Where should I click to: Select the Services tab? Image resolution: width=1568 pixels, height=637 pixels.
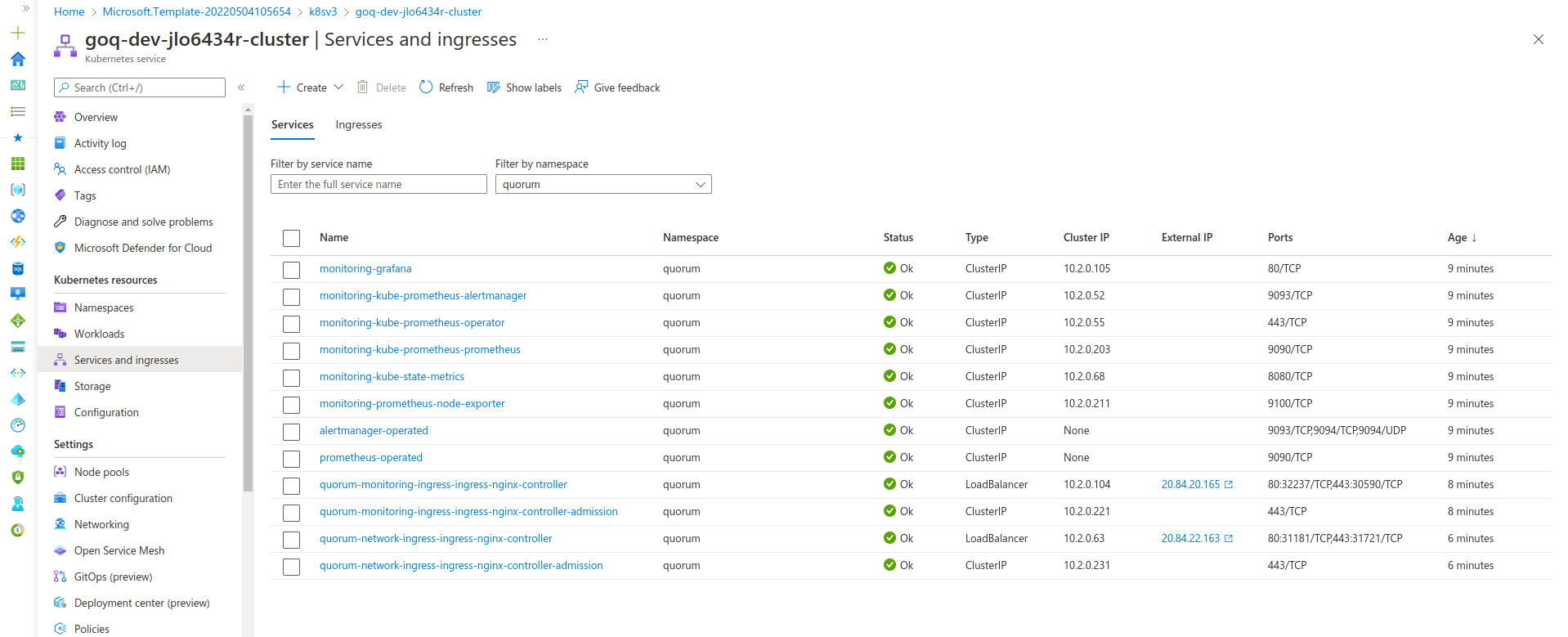click(292, 124)
